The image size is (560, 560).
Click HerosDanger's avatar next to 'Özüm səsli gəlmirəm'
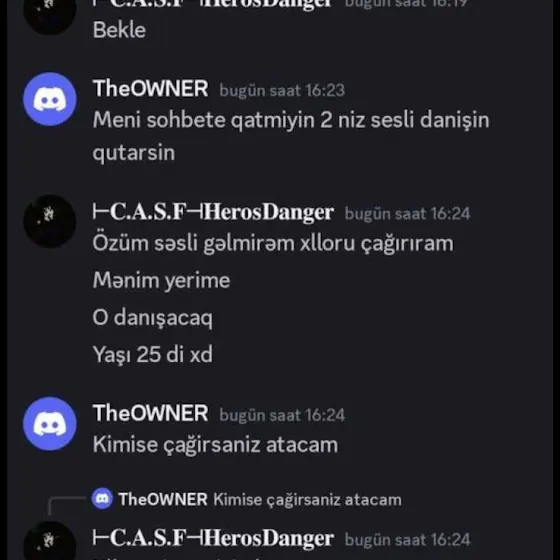pos(50,221)
